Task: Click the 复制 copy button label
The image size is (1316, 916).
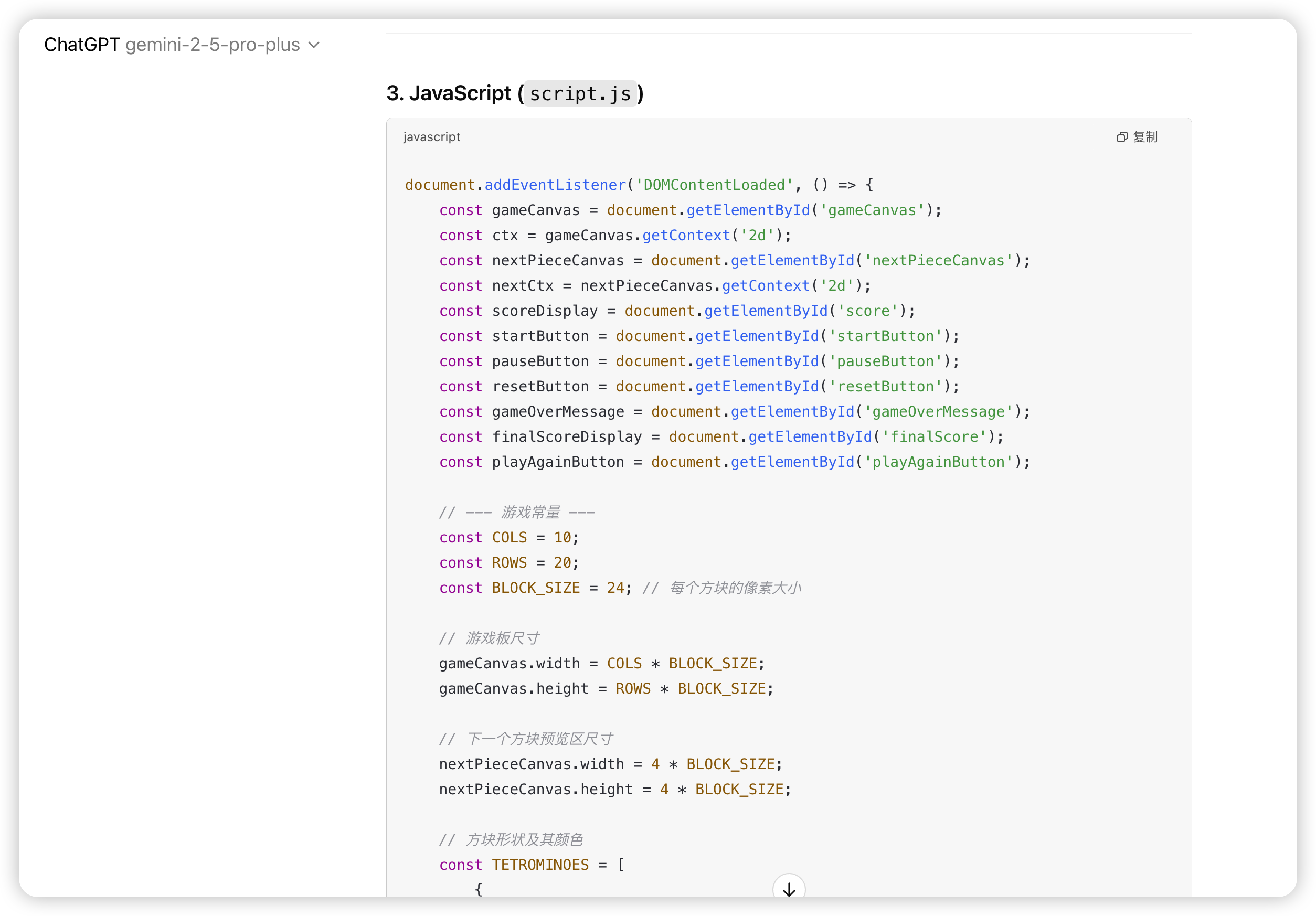Action: (1145, 137)
